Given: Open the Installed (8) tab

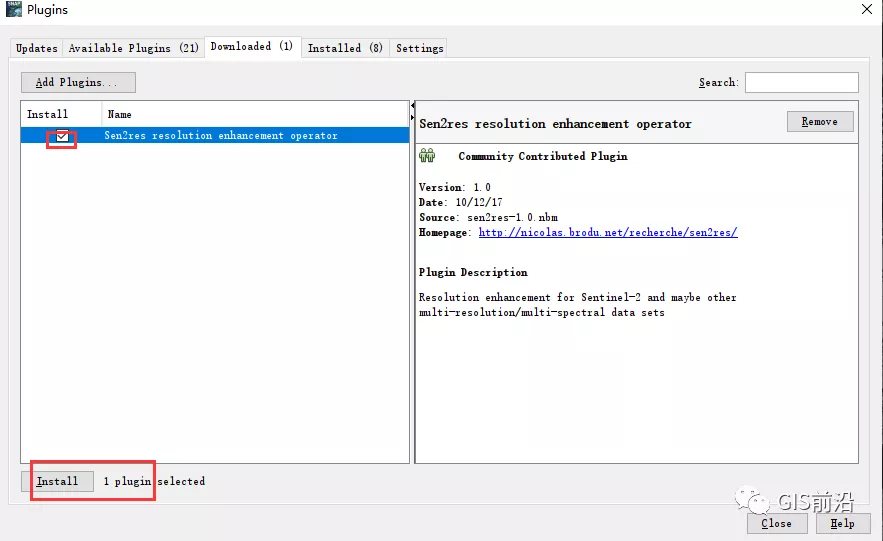Looking at the screenshot, I should (345, 48).
